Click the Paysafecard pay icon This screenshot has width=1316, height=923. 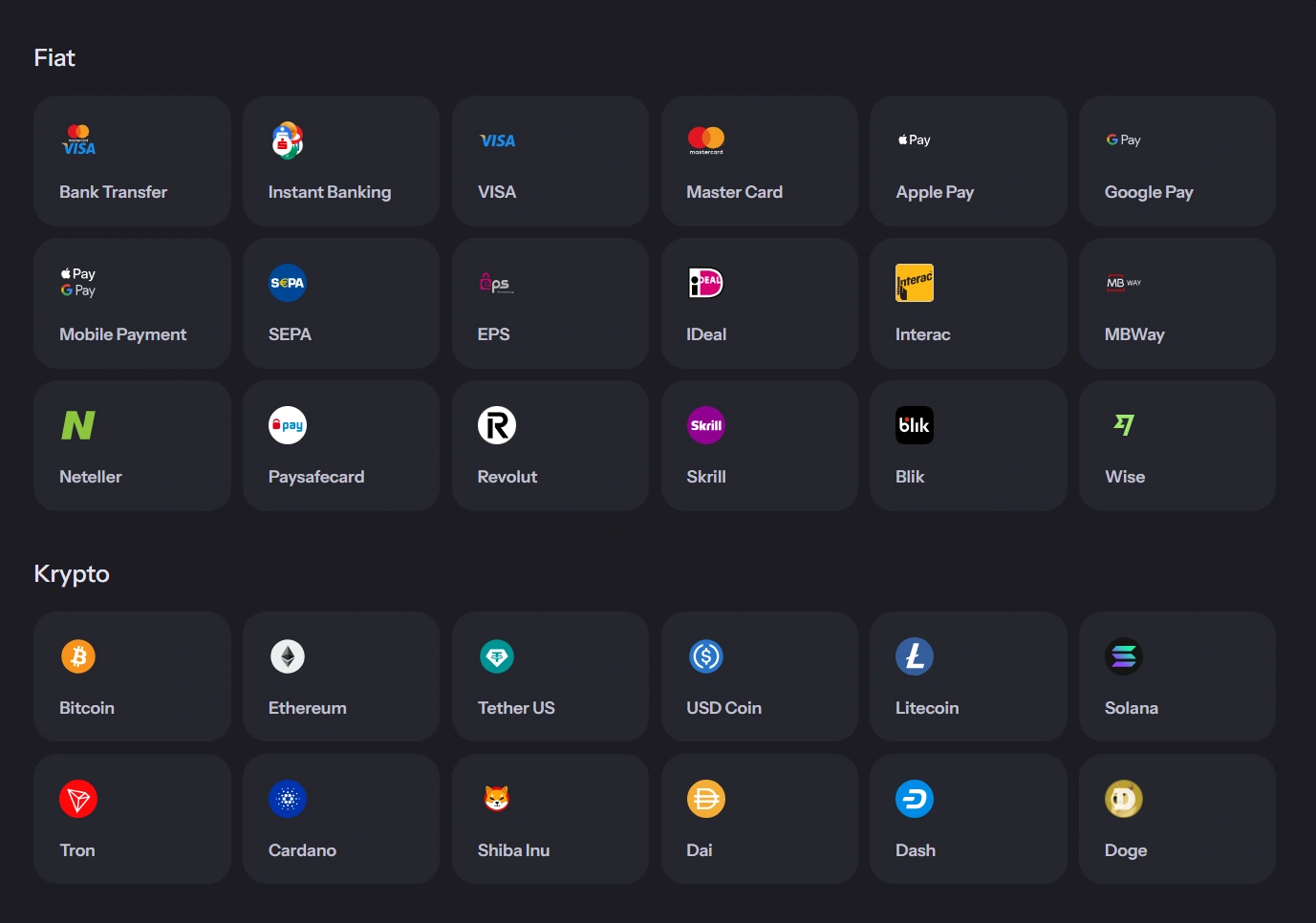[x=288, y=425]
